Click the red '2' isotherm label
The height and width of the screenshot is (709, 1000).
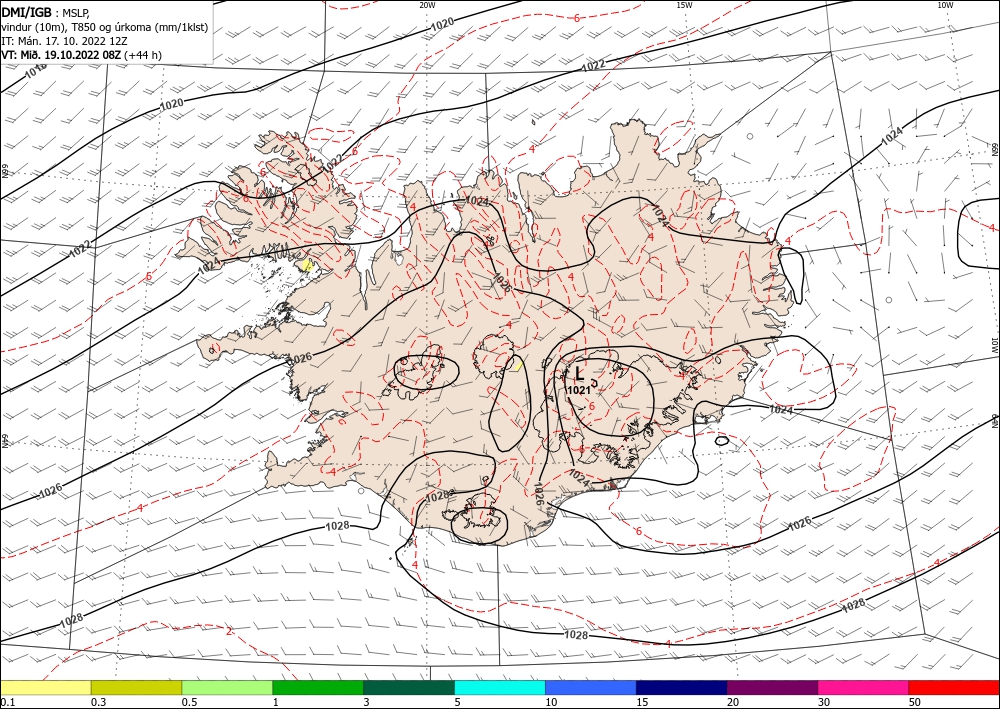(229, 631)
